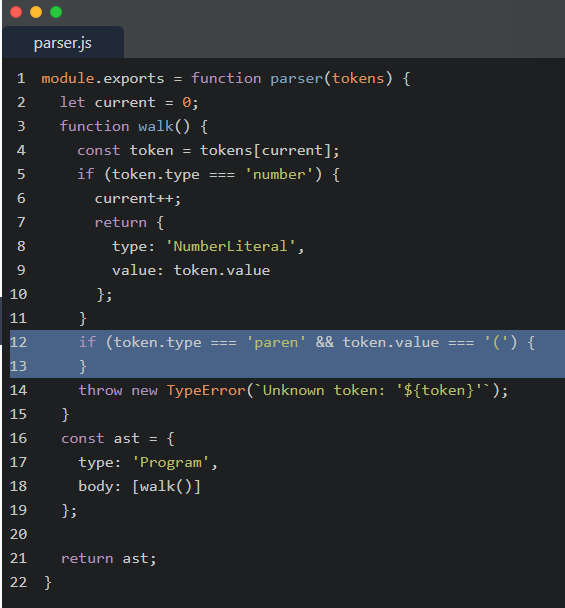
Task: Click 'token.value' on line 9
Action: [x=222, y=270]
